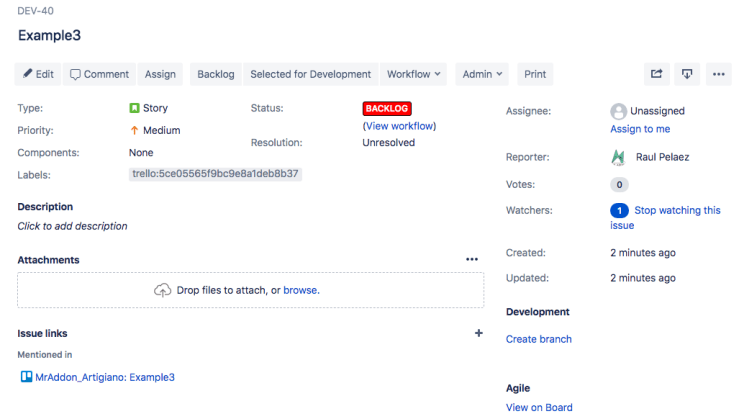Click the Assign button
This screenshot has width=739, height=419.
[160, 74]
